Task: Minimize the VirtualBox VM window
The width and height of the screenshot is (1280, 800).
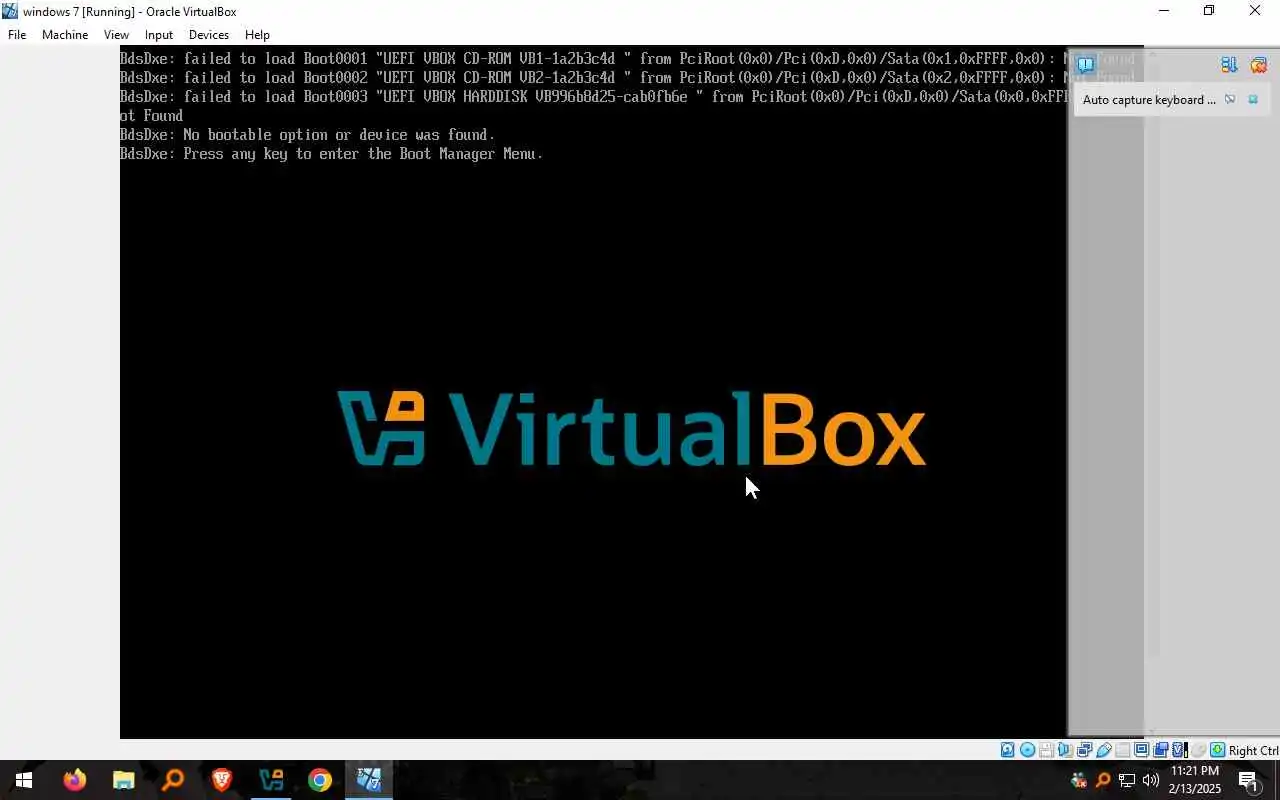Action: point(1163,11)
